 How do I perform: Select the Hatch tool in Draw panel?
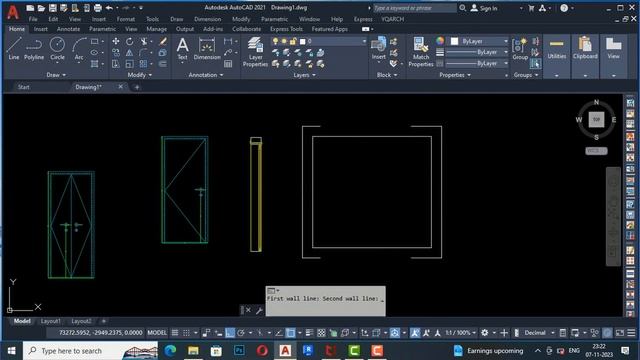click(x=95, y=64)
